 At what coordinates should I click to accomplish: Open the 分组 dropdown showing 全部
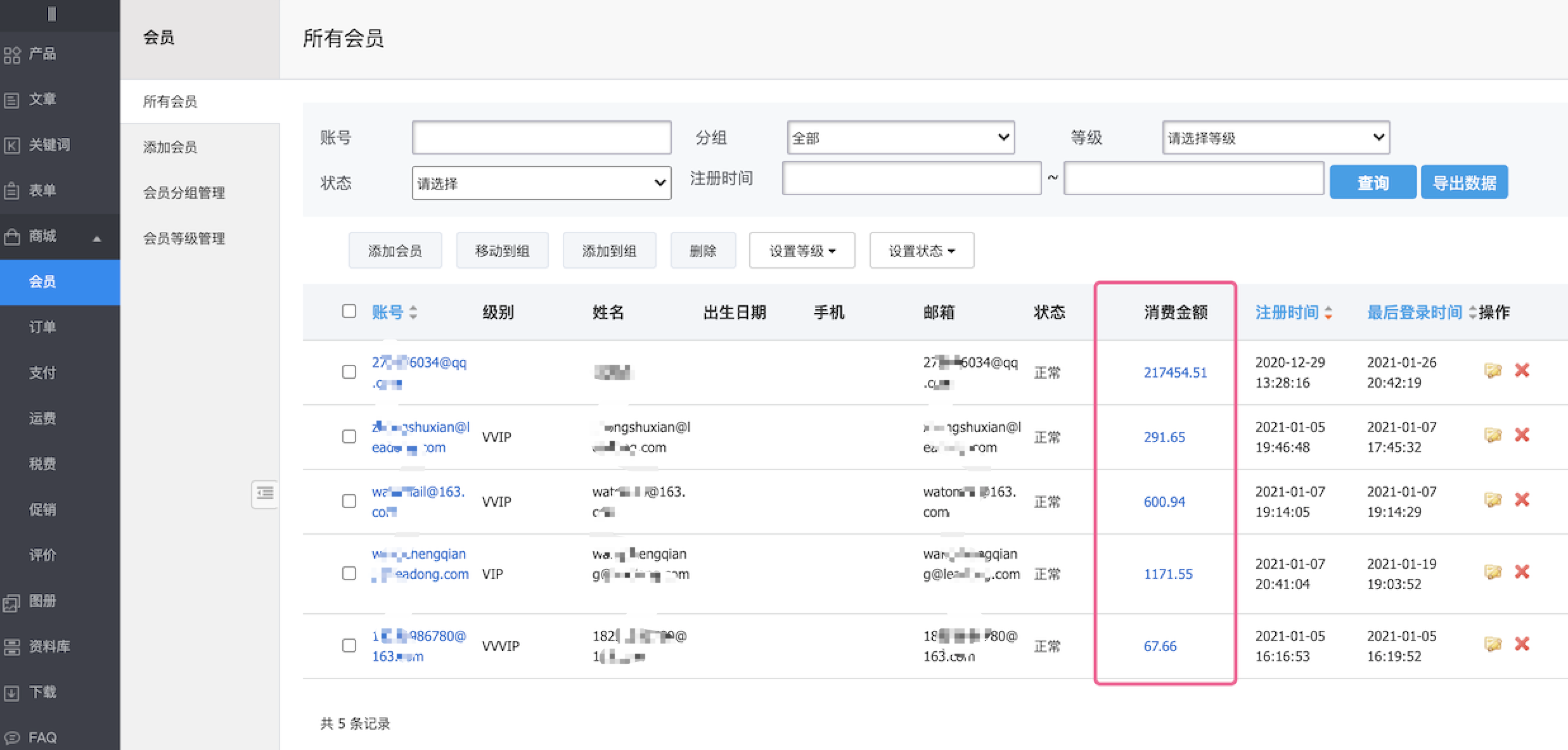(x=900, y=137)
